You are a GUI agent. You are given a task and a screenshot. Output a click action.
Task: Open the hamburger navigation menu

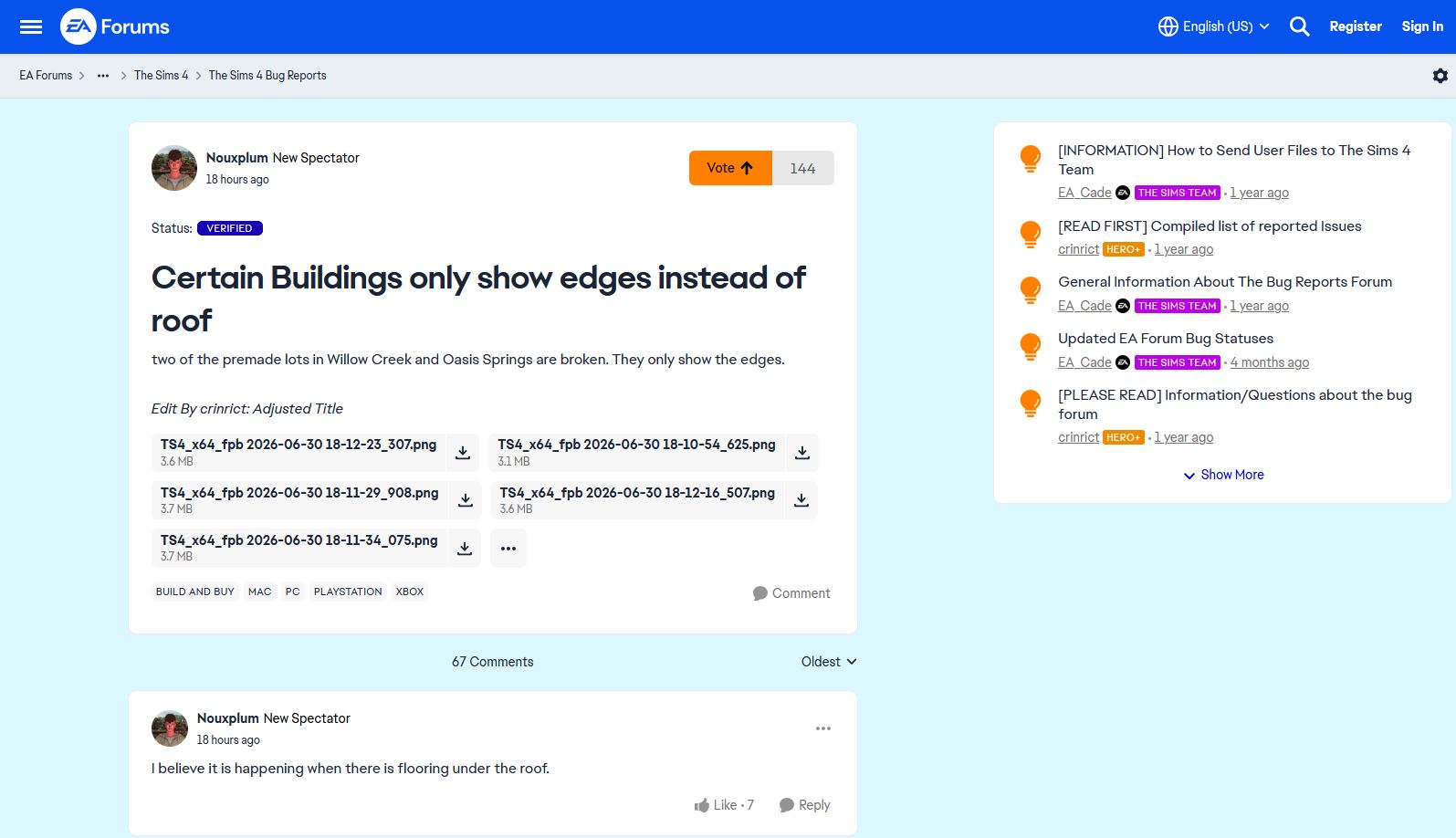coord(31,26)
